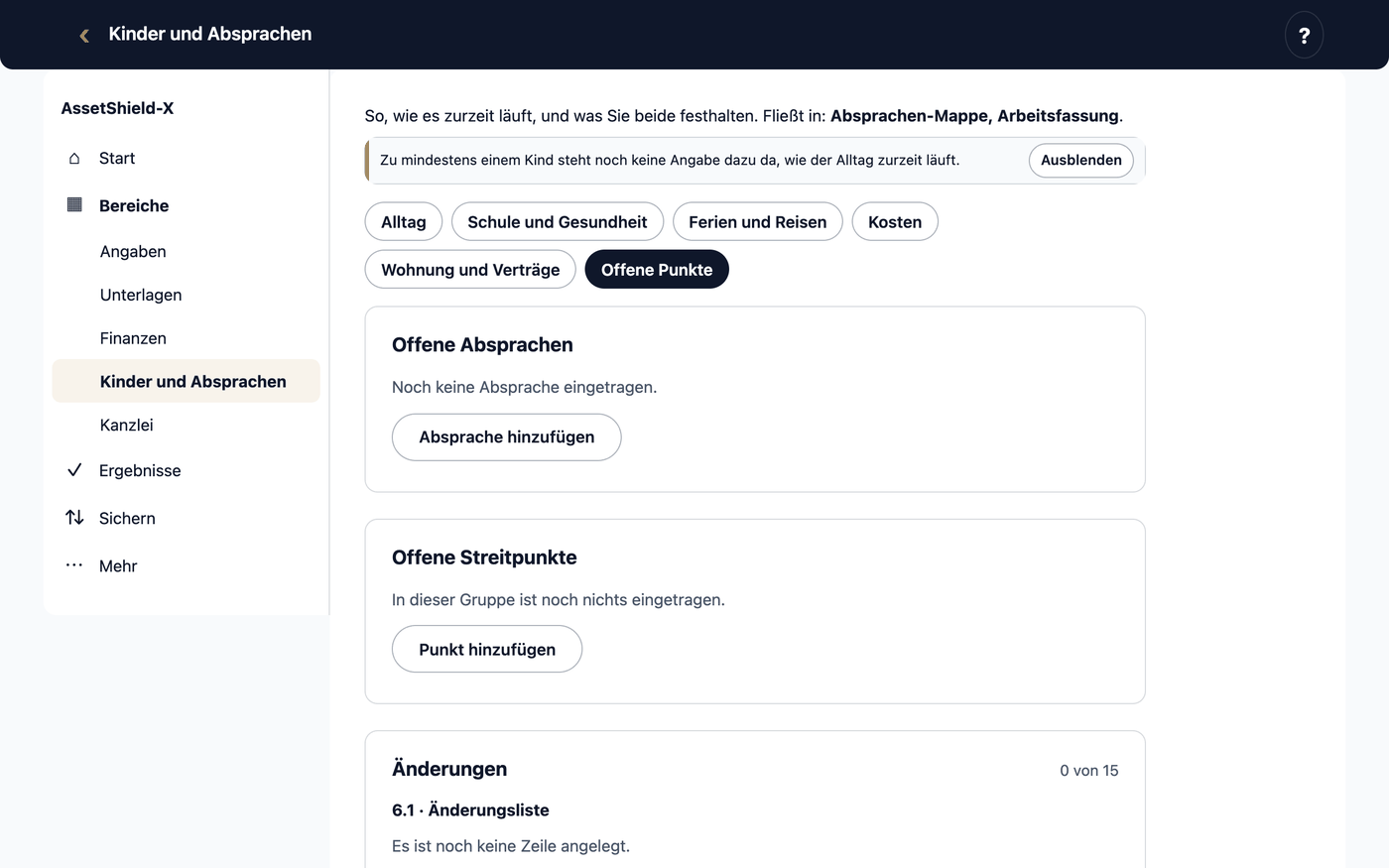The image size is (1389, 868).
Task: Click the Bereiche grid icon
Action: click(x=74, y=205)
